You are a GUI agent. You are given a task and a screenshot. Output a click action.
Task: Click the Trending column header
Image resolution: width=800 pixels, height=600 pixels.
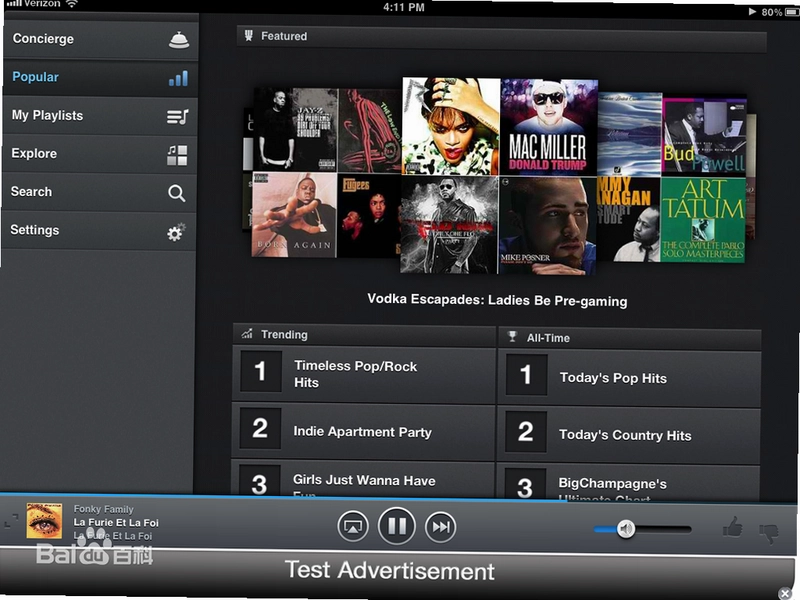click(x=364, y=335)
